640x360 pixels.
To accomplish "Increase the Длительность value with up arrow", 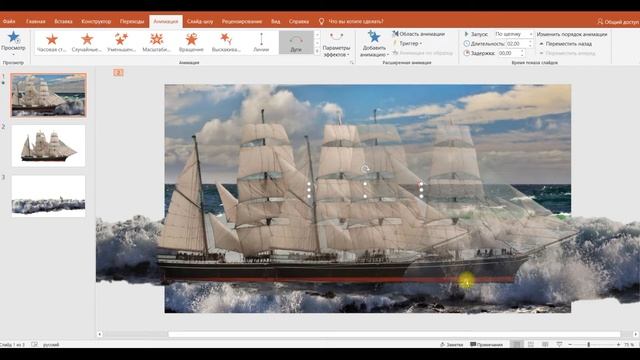I will pos(531,42).
